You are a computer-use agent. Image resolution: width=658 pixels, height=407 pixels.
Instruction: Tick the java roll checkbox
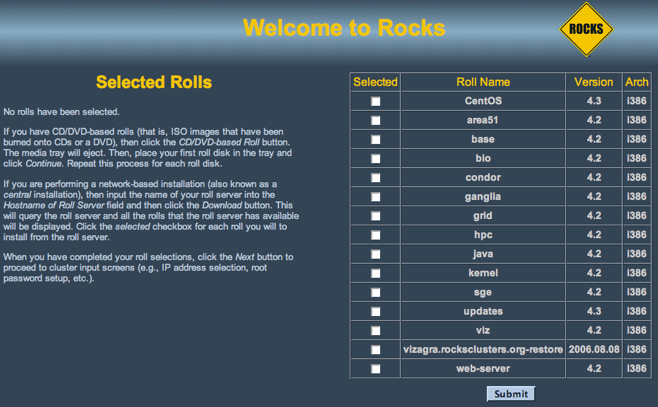376,254
